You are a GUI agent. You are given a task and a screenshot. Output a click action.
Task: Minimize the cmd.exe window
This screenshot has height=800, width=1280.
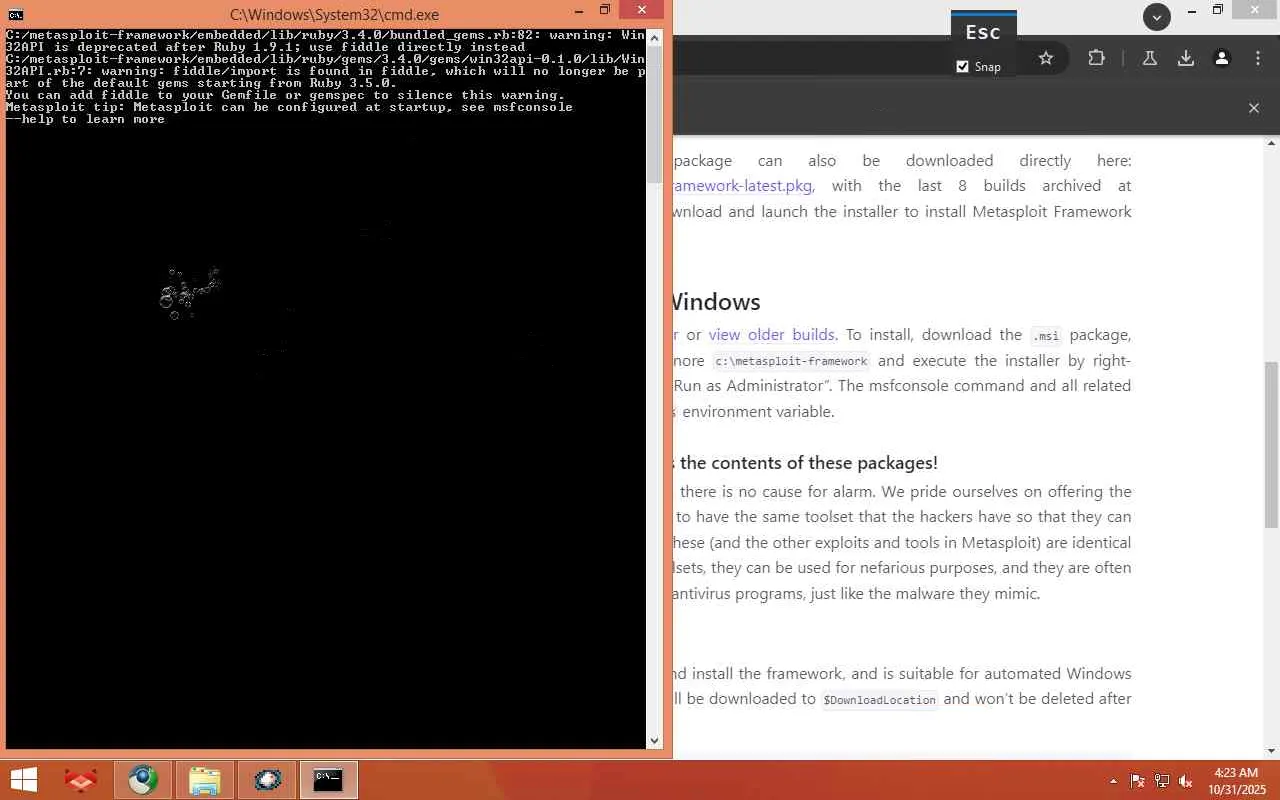tap(579, 11)
